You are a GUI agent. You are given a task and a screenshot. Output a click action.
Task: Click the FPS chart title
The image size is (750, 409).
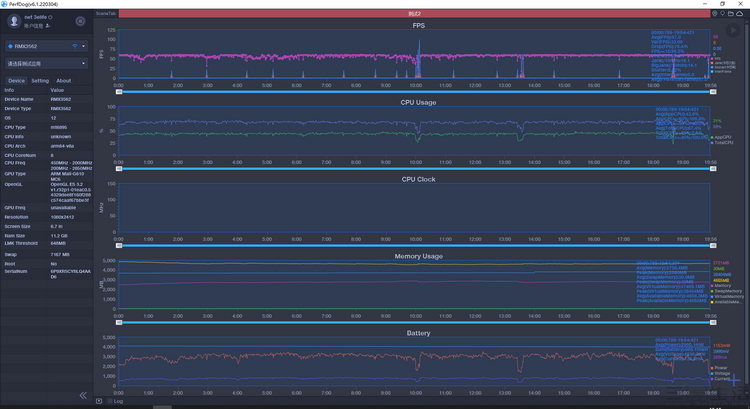pos(419,25)
